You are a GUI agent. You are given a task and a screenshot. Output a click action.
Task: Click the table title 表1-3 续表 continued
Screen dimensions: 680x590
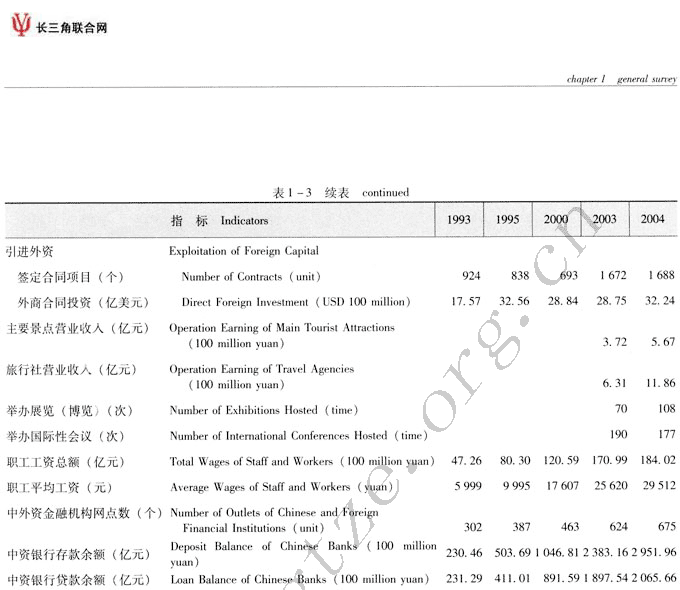[x=340, y=192]
